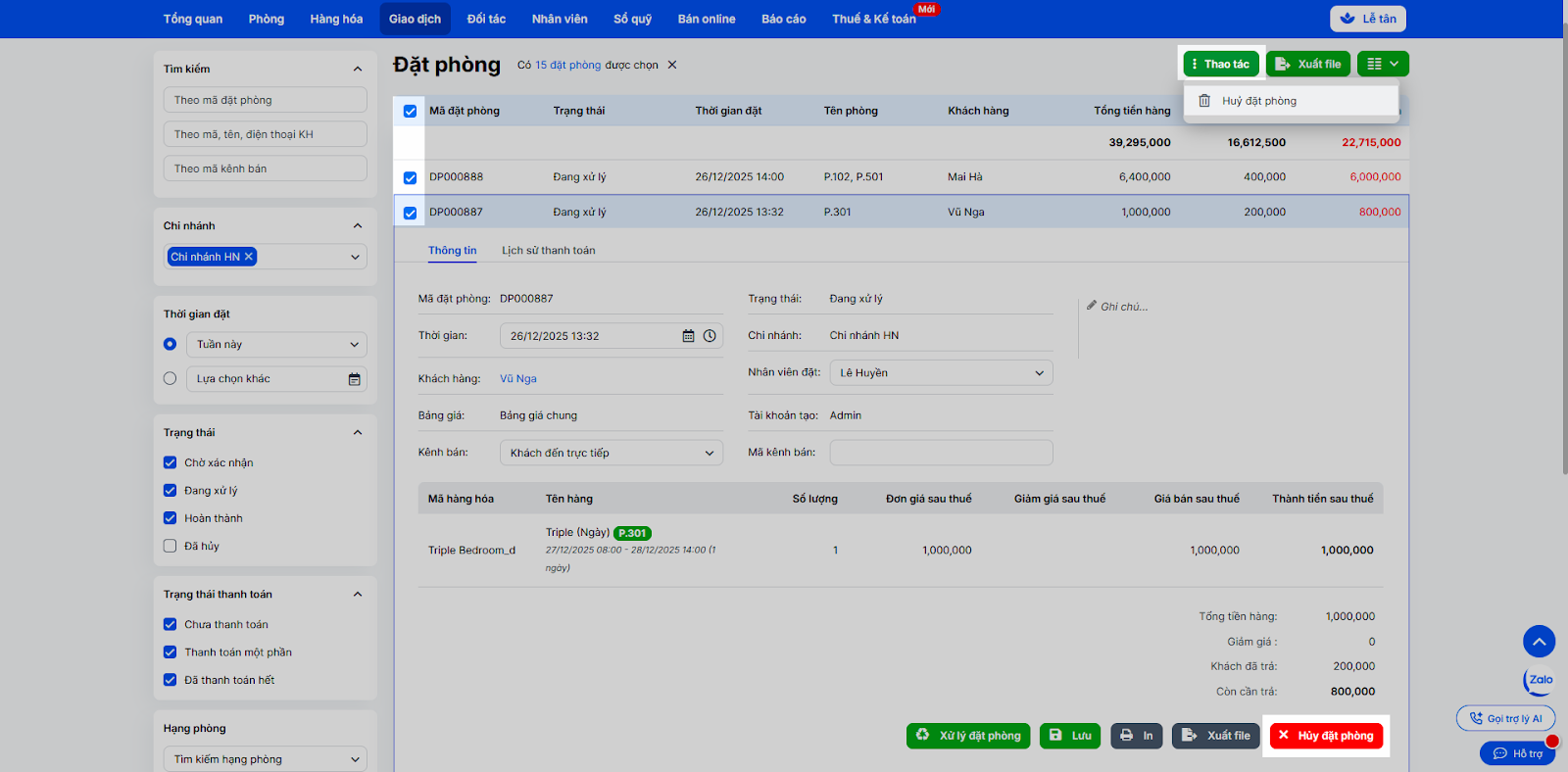Remove the Chi nhánh HN tag
This screenshot has height=772, width=1568.
249,257
